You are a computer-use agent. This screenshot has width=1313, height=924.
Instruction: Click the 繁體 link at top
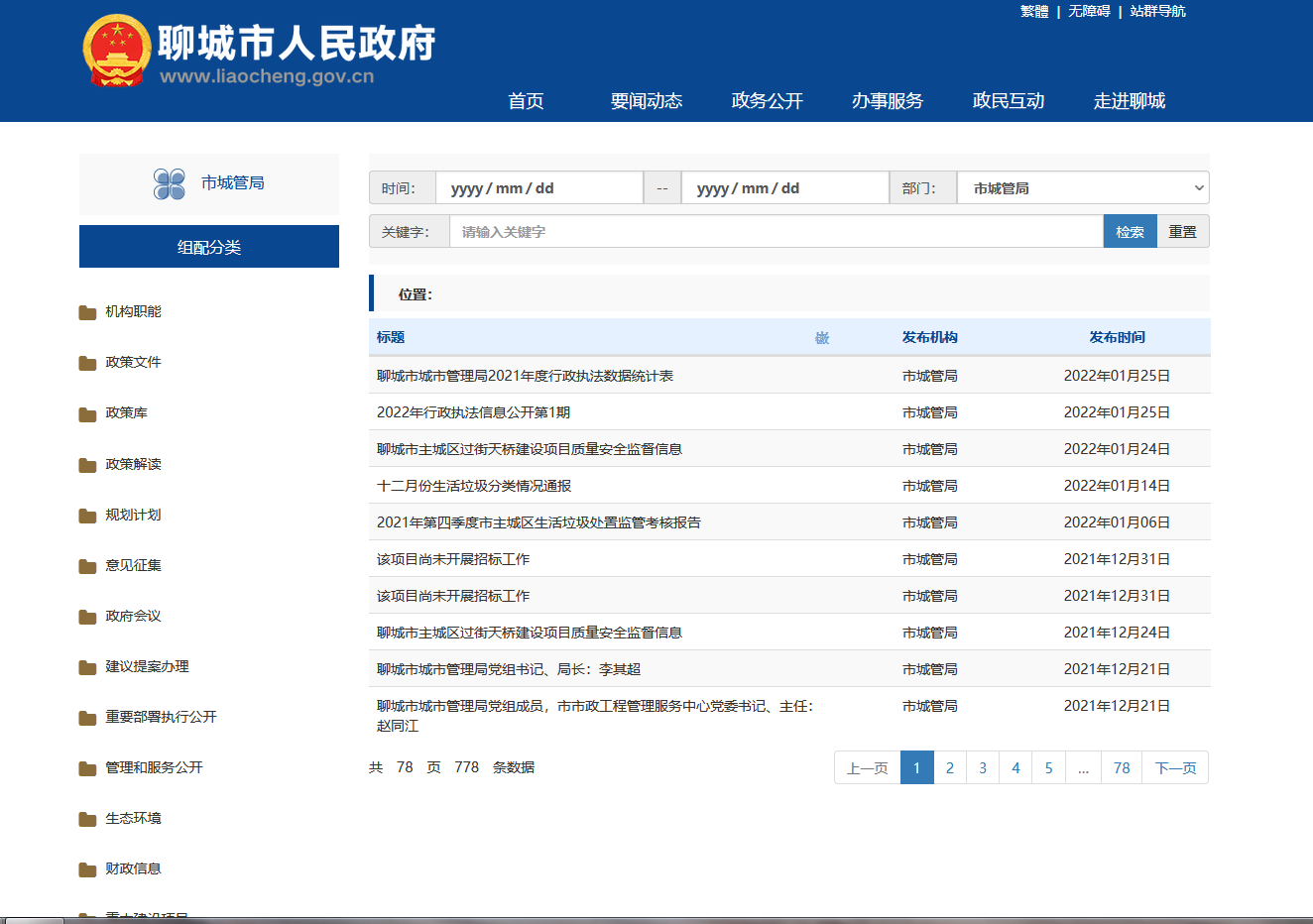(x=1034, y=11)
